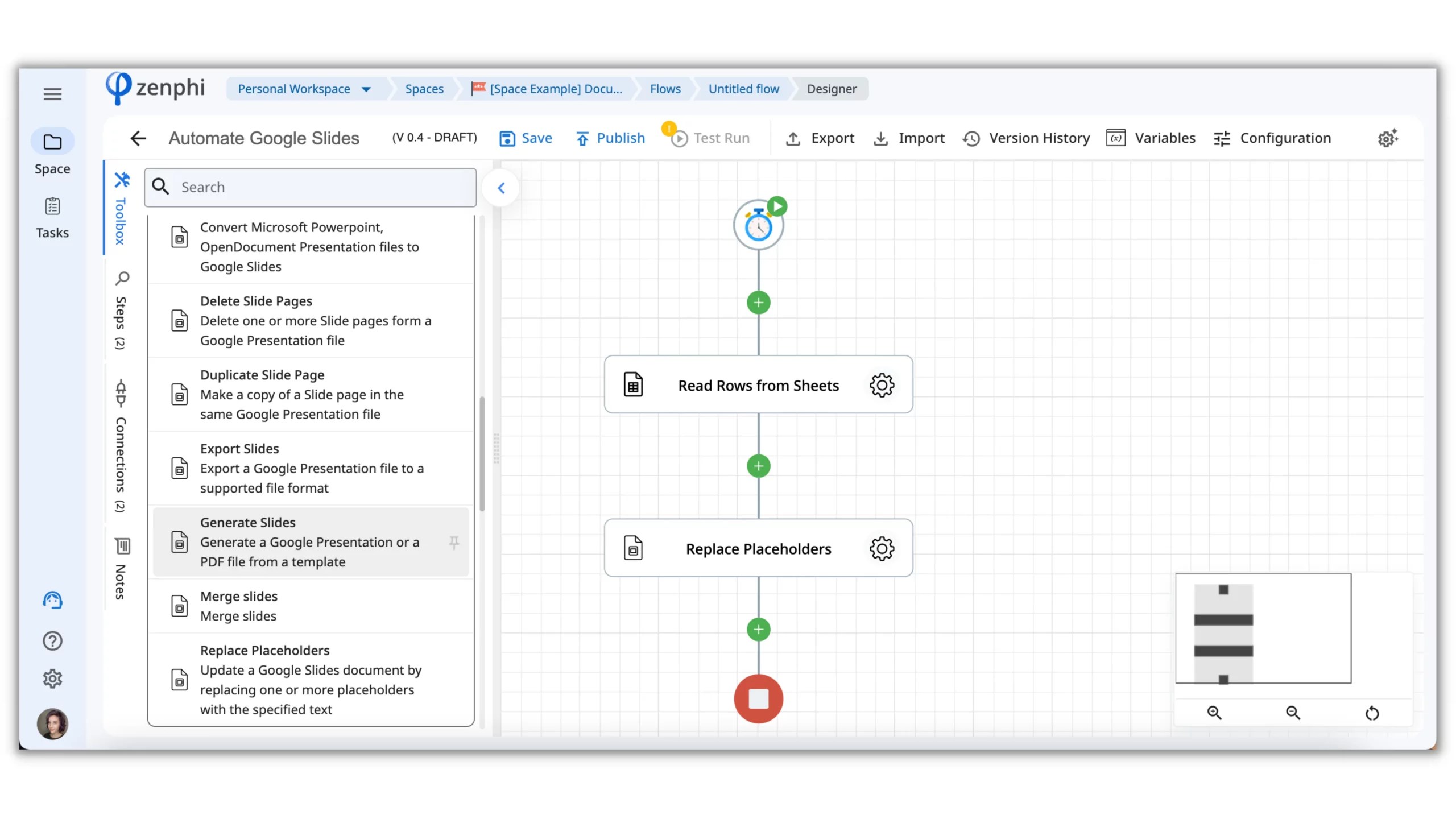Viewport: 1456px width, 819px height.
Task: Click the action search field
Action: [x=310, y=187]
